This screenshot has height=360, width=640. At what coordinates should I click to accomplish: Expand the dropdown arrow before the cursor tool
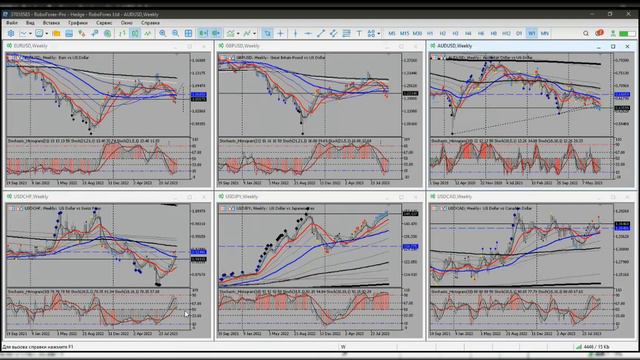point(254,33)
